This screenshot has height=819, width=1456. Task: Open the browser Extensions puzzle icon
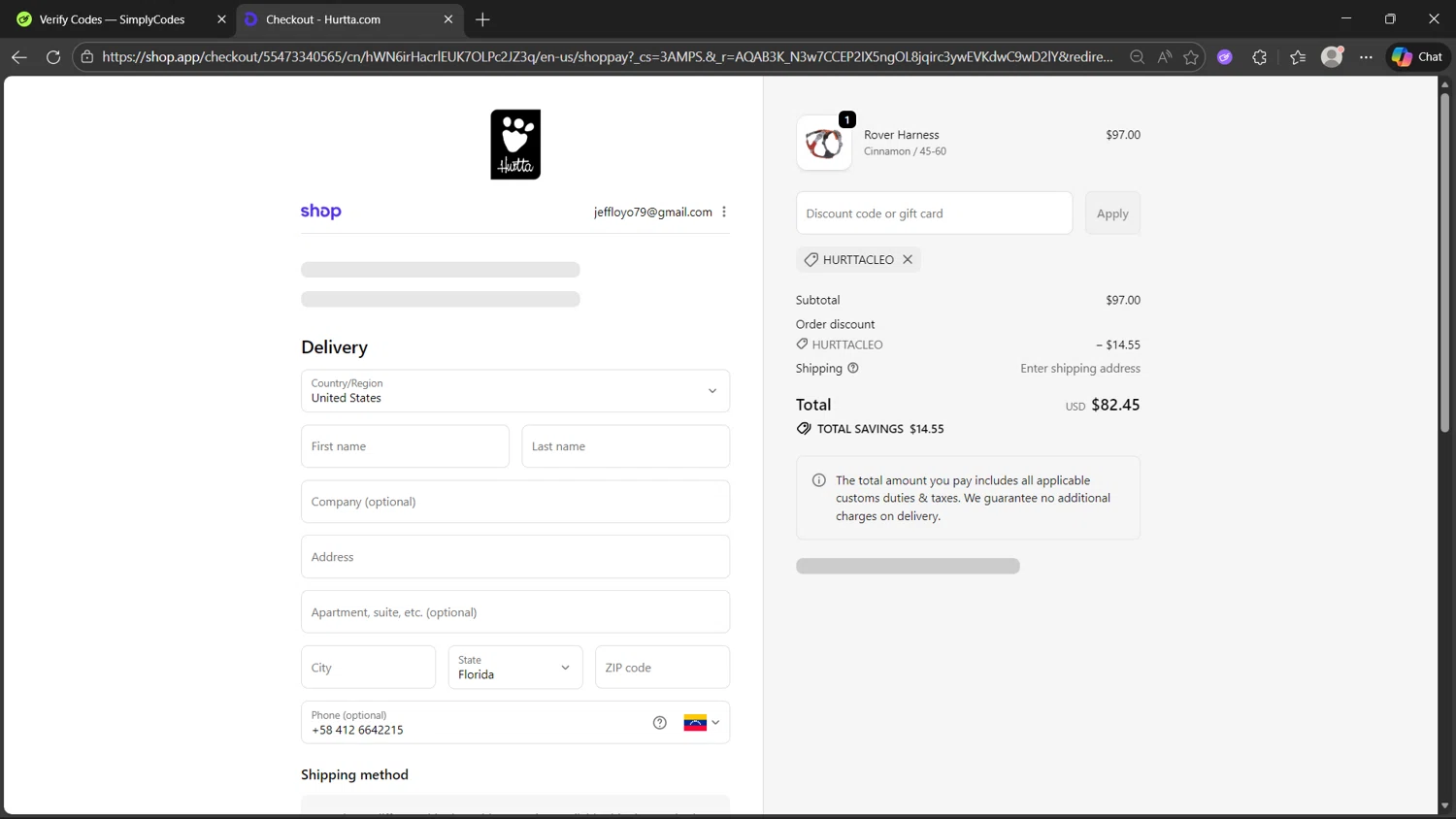(1260, 57)
